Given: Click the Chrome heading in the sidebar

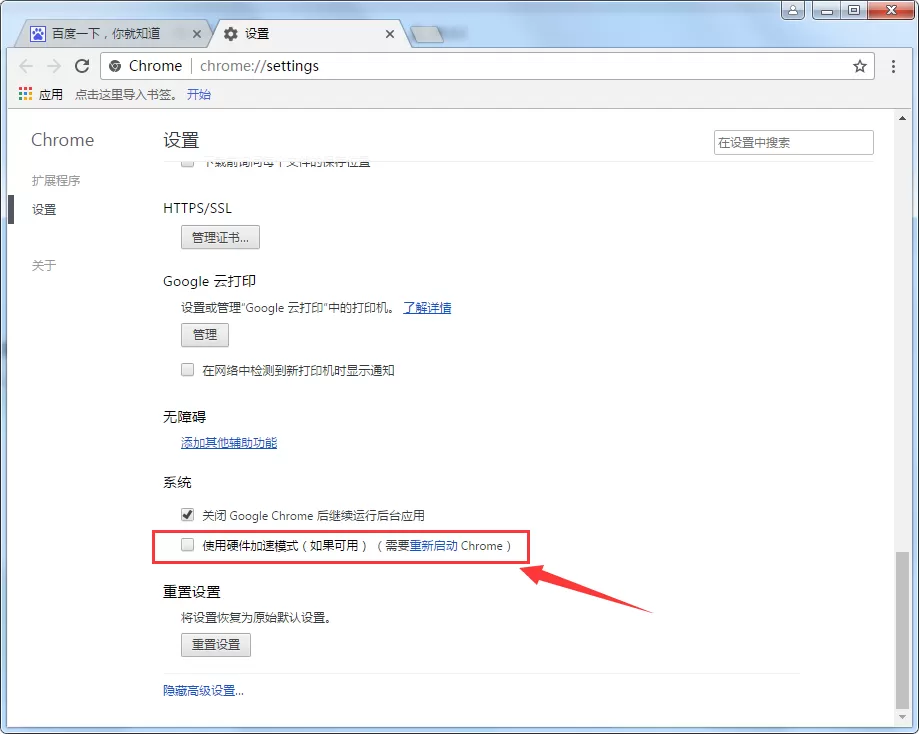Looking at the screenshot, I should tap(63, 140).
